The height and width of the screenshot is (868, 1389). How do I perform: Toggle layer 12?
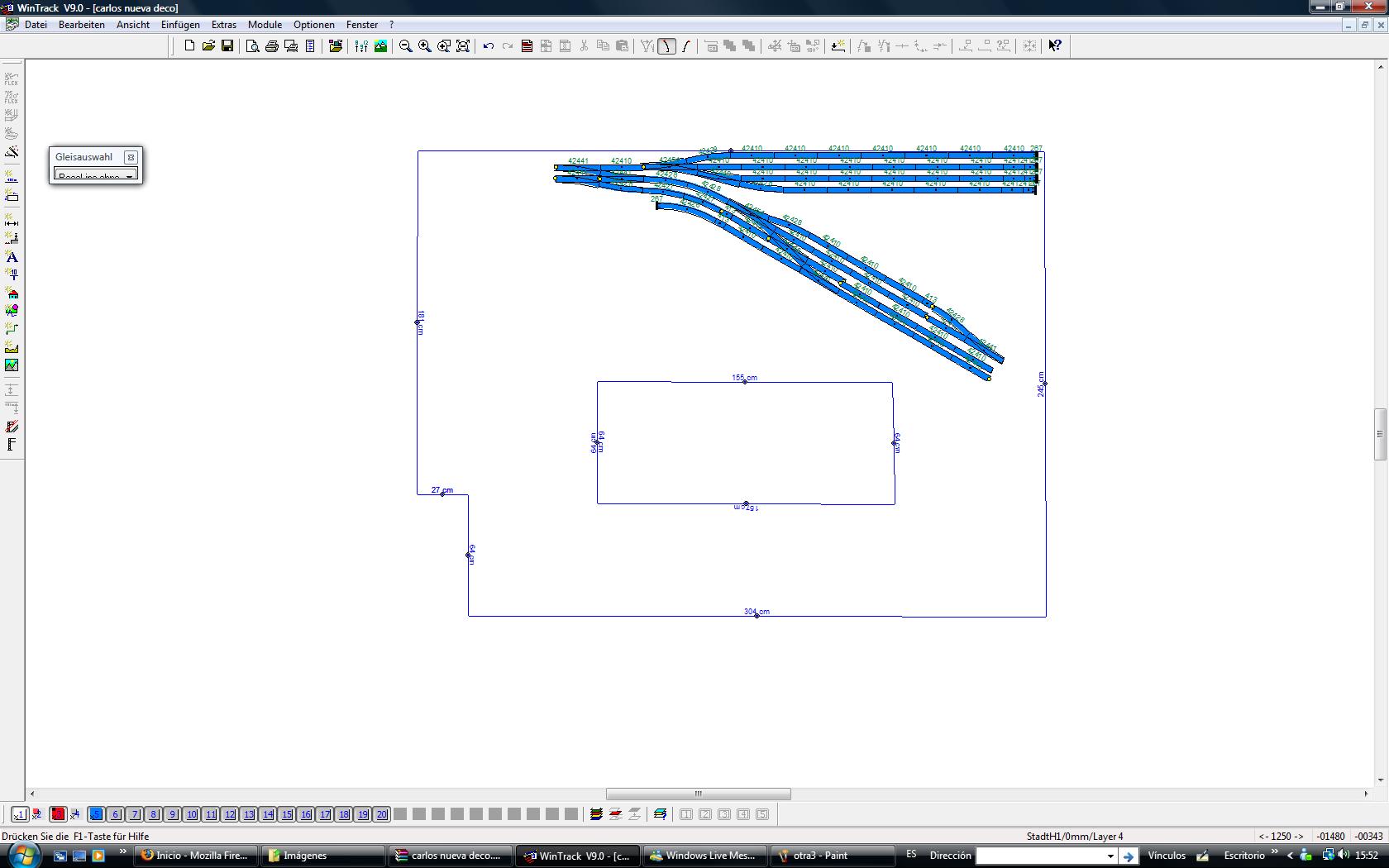coord(229,814)
